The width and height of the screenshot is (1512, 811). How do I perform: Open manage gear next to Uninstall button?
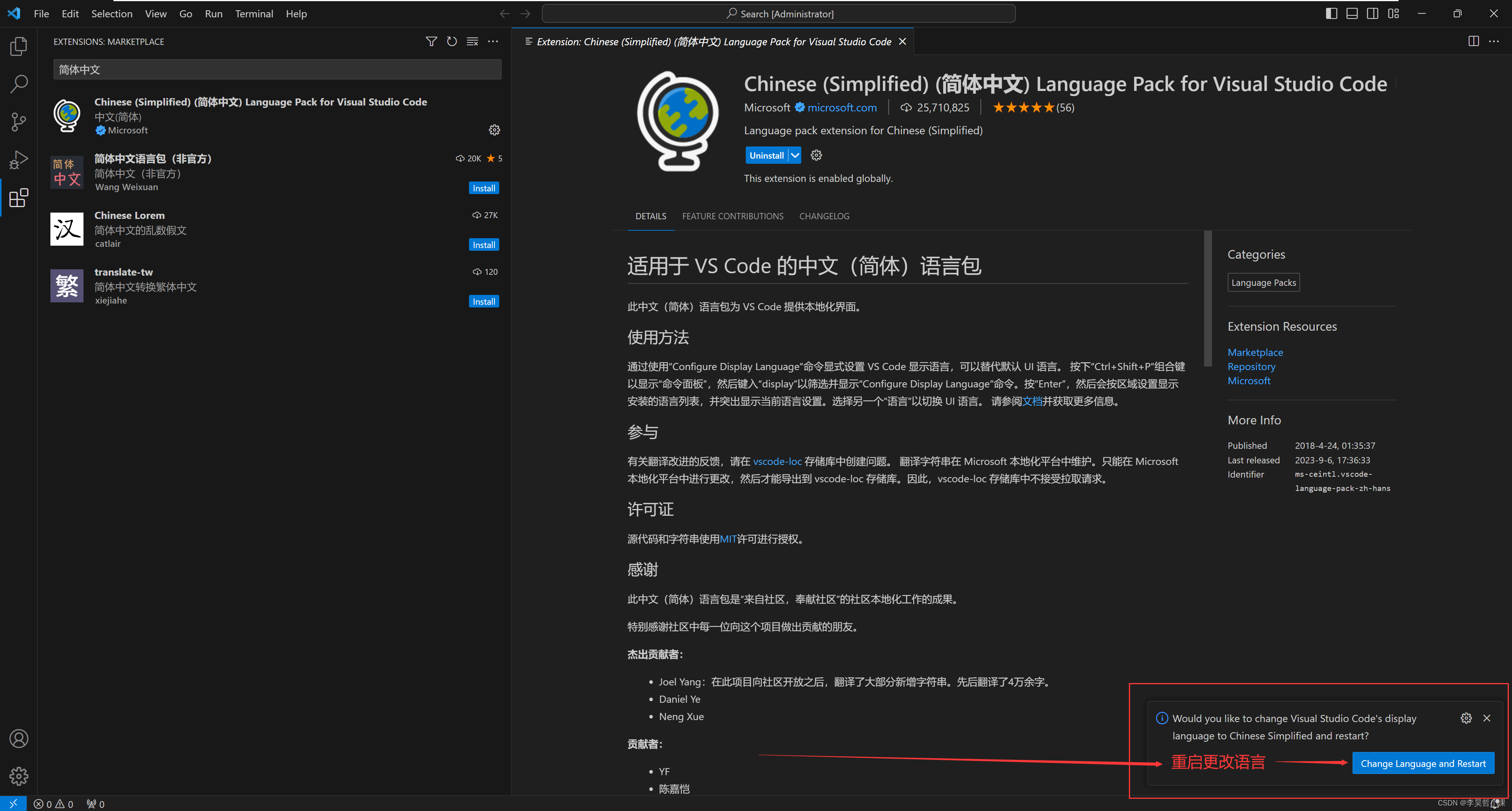click(x=817, y=156)
